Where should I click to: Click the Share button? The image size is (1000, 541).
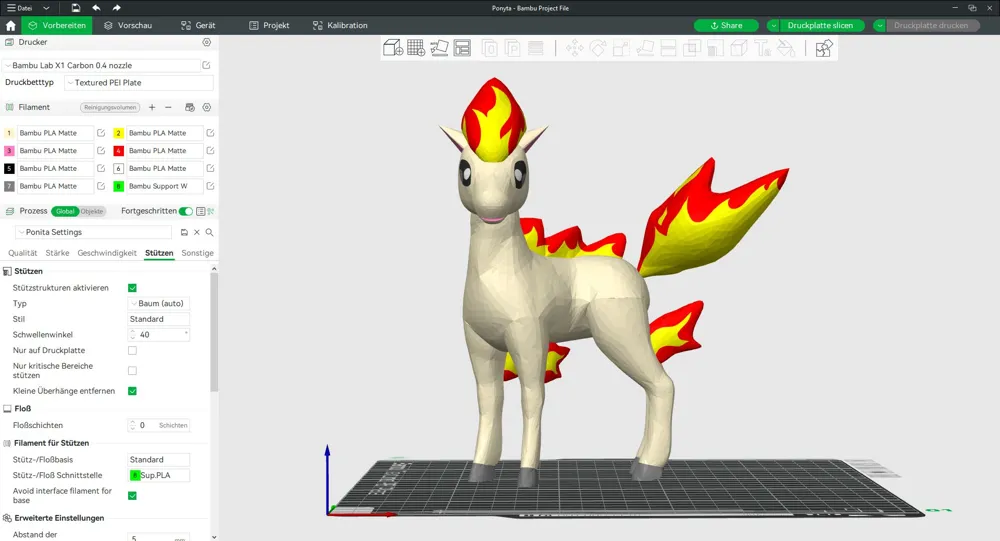click(726, 26)
